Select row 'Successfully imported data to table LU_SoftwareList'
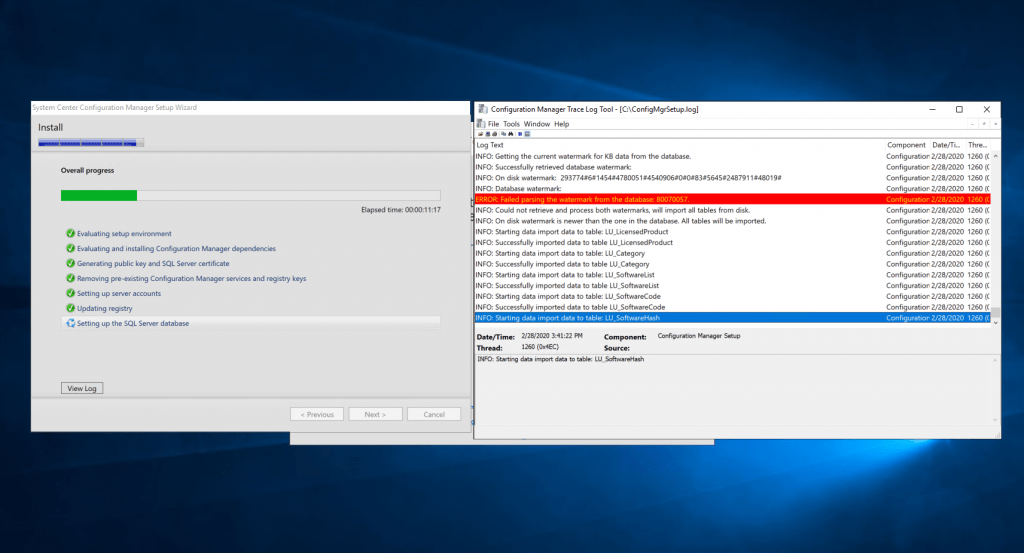 click(733, 285)
